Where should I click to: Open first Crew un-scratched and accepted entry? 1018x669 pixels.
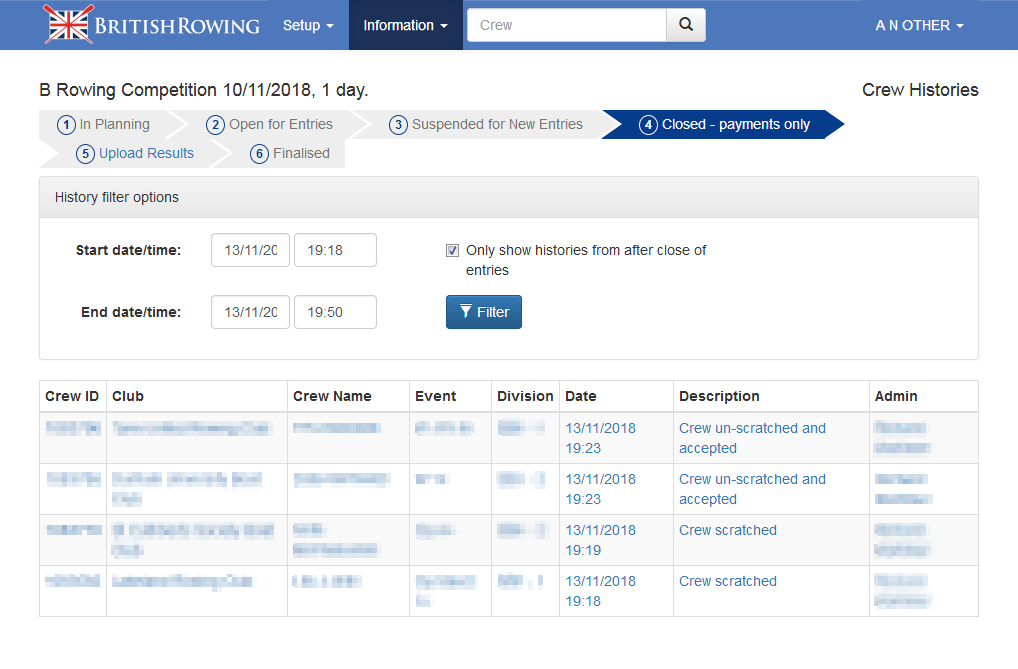[752, 438]
